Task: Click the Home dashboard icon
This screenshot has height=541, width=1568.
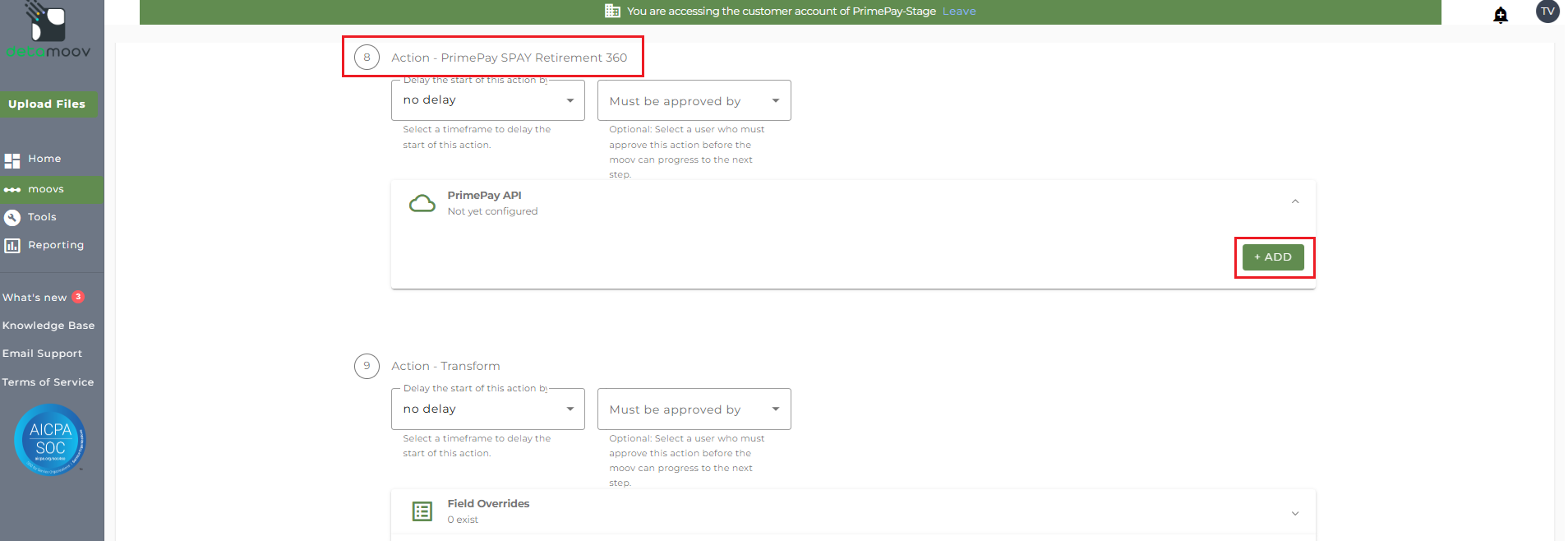Action: click(12, 160)
